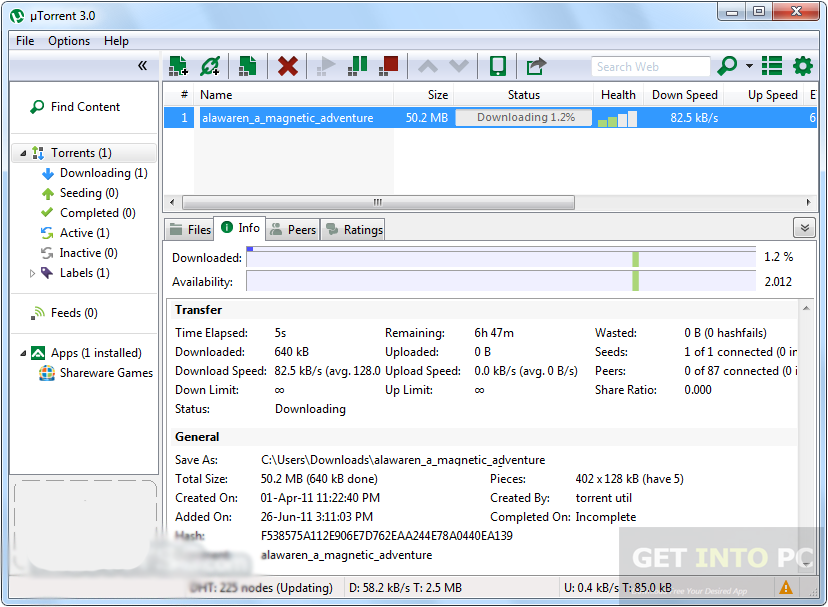Click the Downloaded pieces bar

point(501,258)
